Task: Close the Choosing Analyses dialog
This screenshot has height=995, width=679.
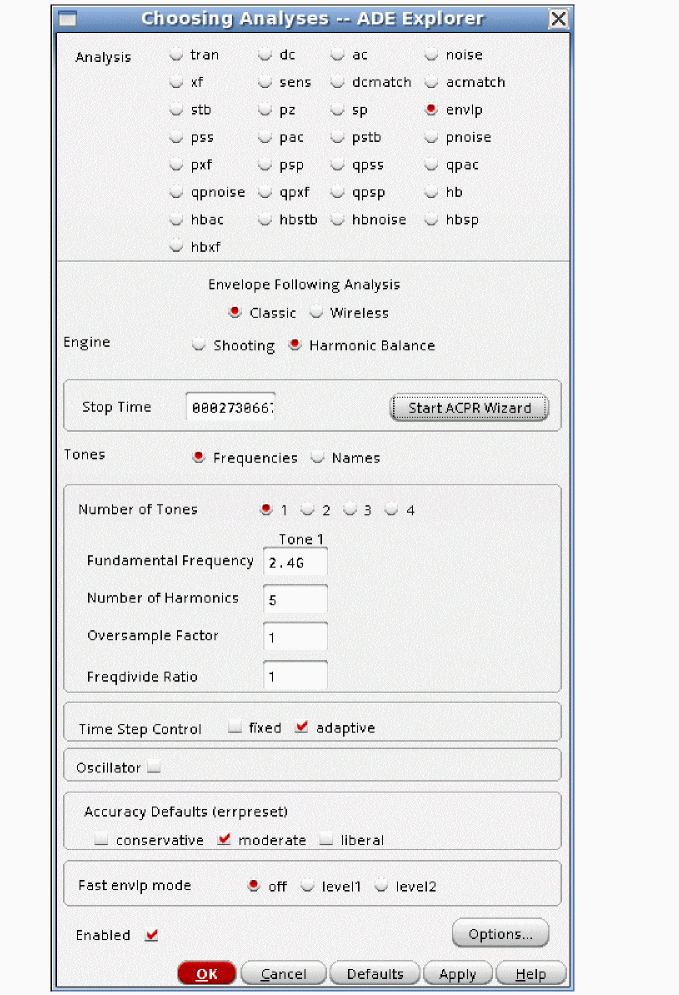Action: [x=559, y=19]
